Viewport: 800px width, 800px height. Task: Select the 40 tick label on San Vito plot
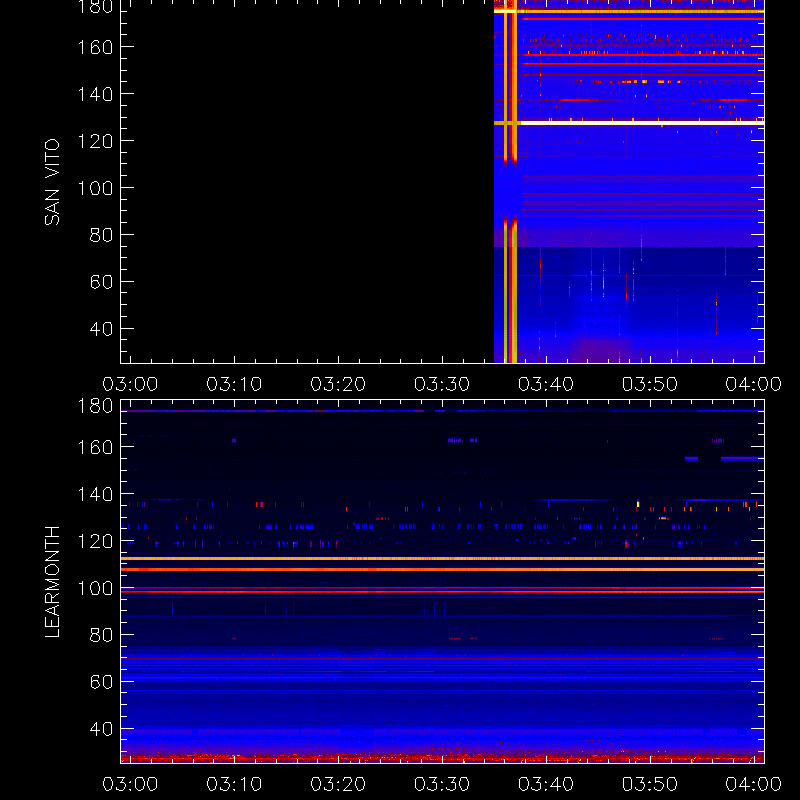tap(101, 329)
